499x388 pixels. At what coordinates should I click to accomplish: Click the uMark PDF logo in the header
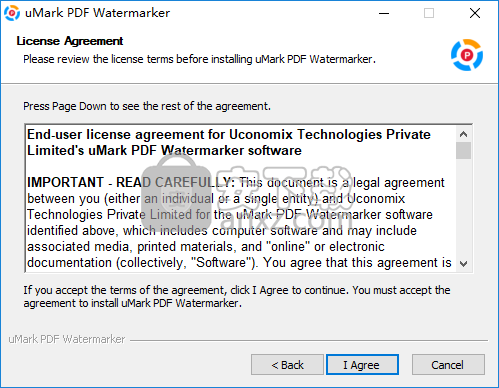tap(467, 55)
